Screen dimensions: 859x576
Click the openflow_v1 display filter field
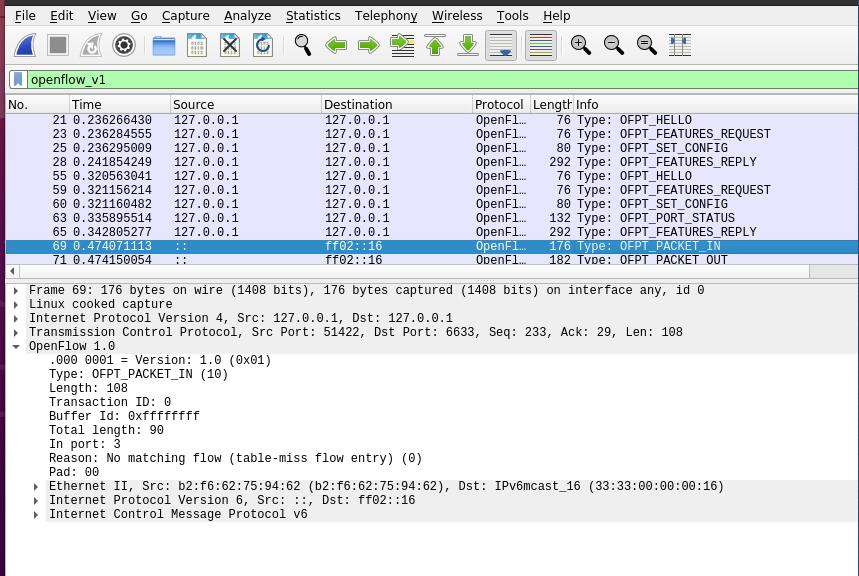(442, 79)
